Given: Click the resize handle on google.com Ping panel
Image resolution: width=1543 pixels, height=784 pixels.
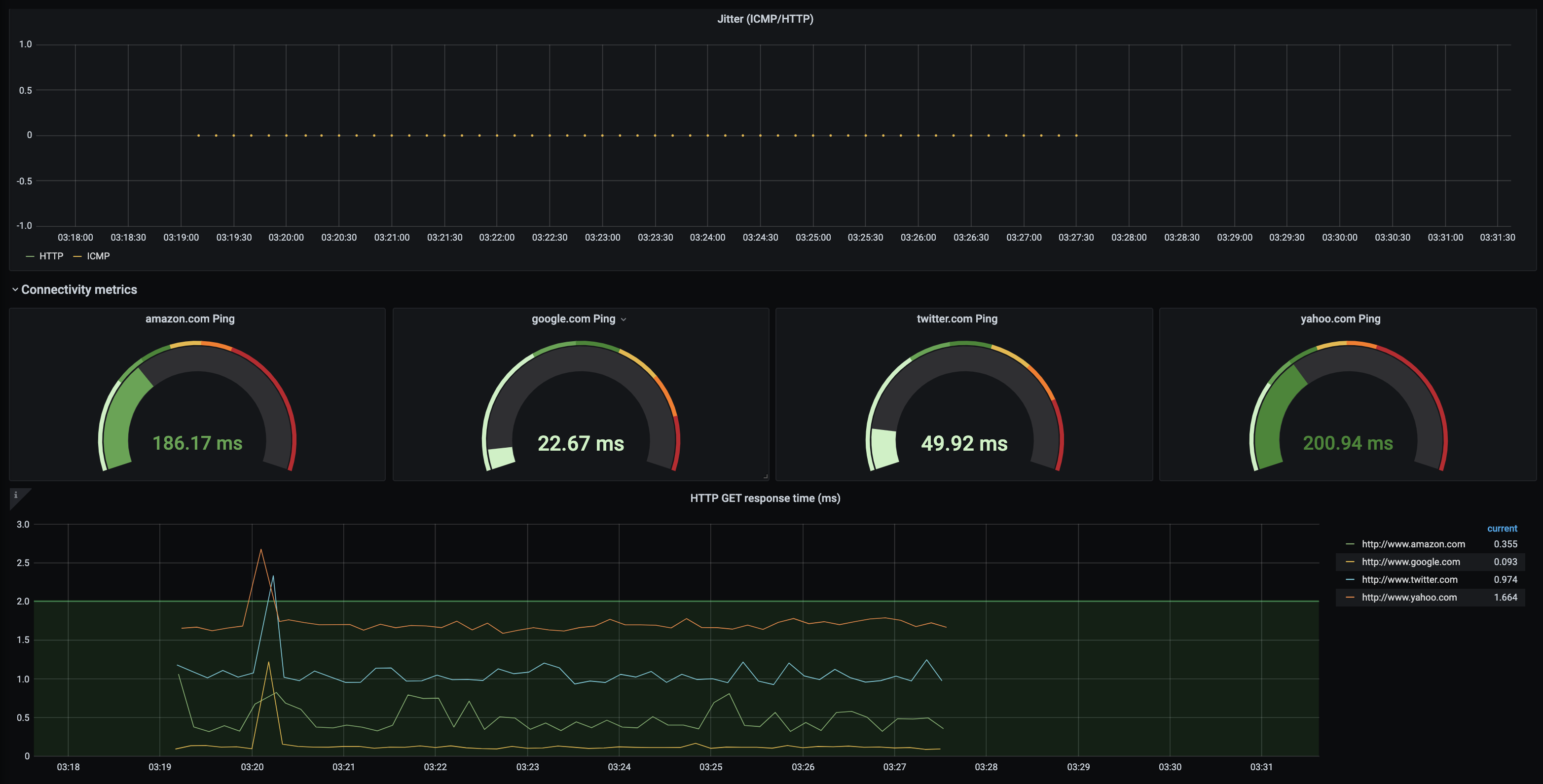Looking at the screenshot, I should 766,477.
